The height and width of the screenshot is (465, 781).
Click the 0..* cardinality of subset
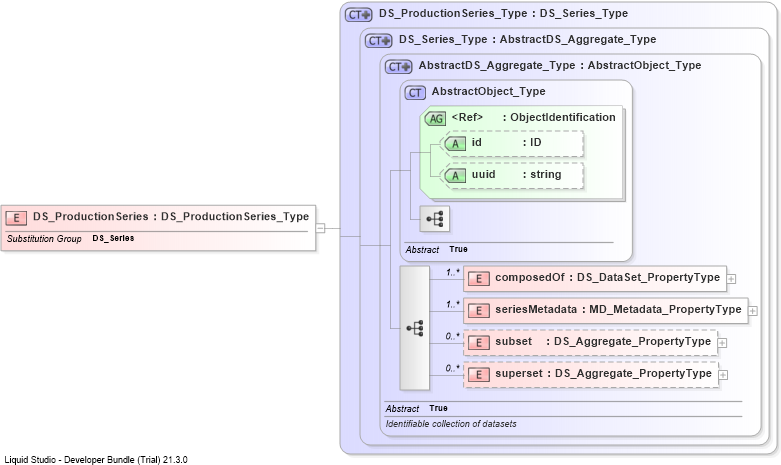(452, 336)
